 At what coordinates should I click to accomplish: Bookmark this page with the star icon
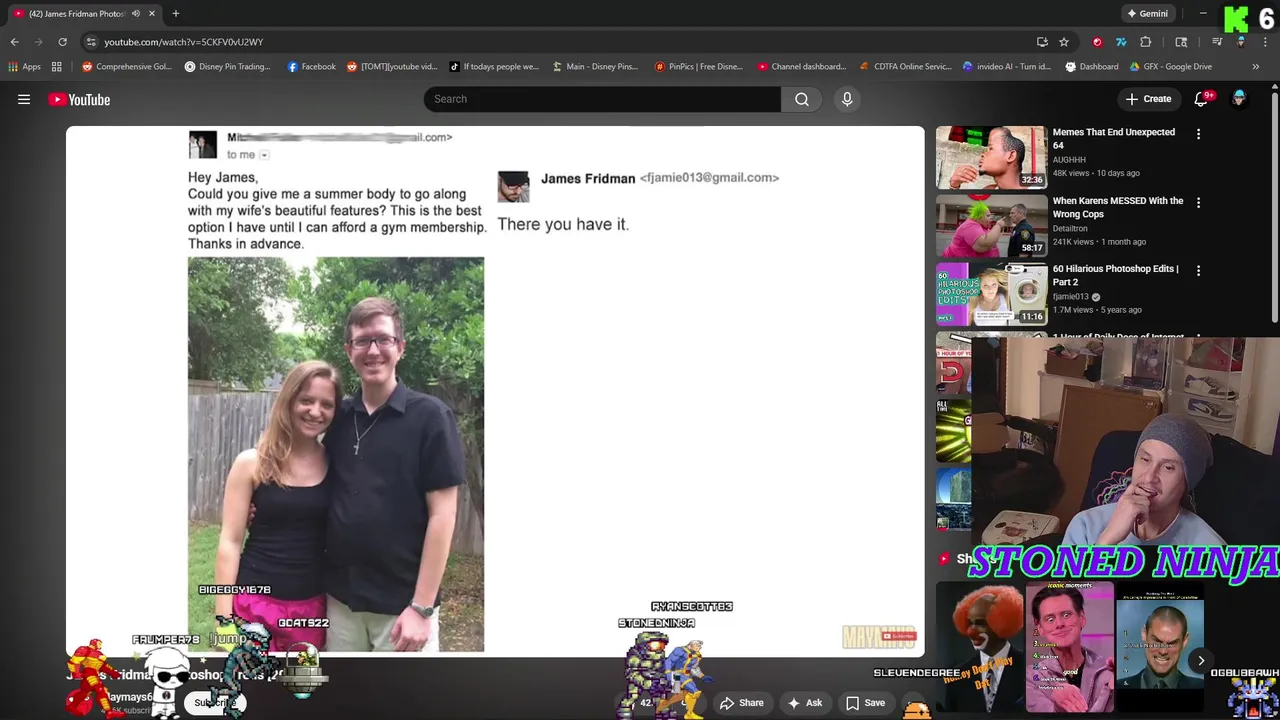[x=1064, y=42]
